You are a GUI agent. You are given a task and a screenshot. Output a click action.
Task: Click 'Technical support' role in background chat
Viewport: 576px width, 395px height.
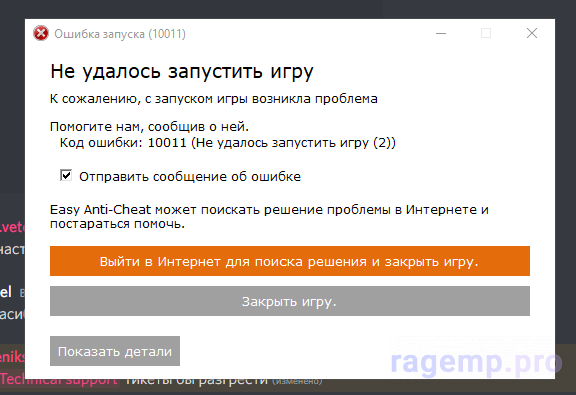tap(59, 380)
